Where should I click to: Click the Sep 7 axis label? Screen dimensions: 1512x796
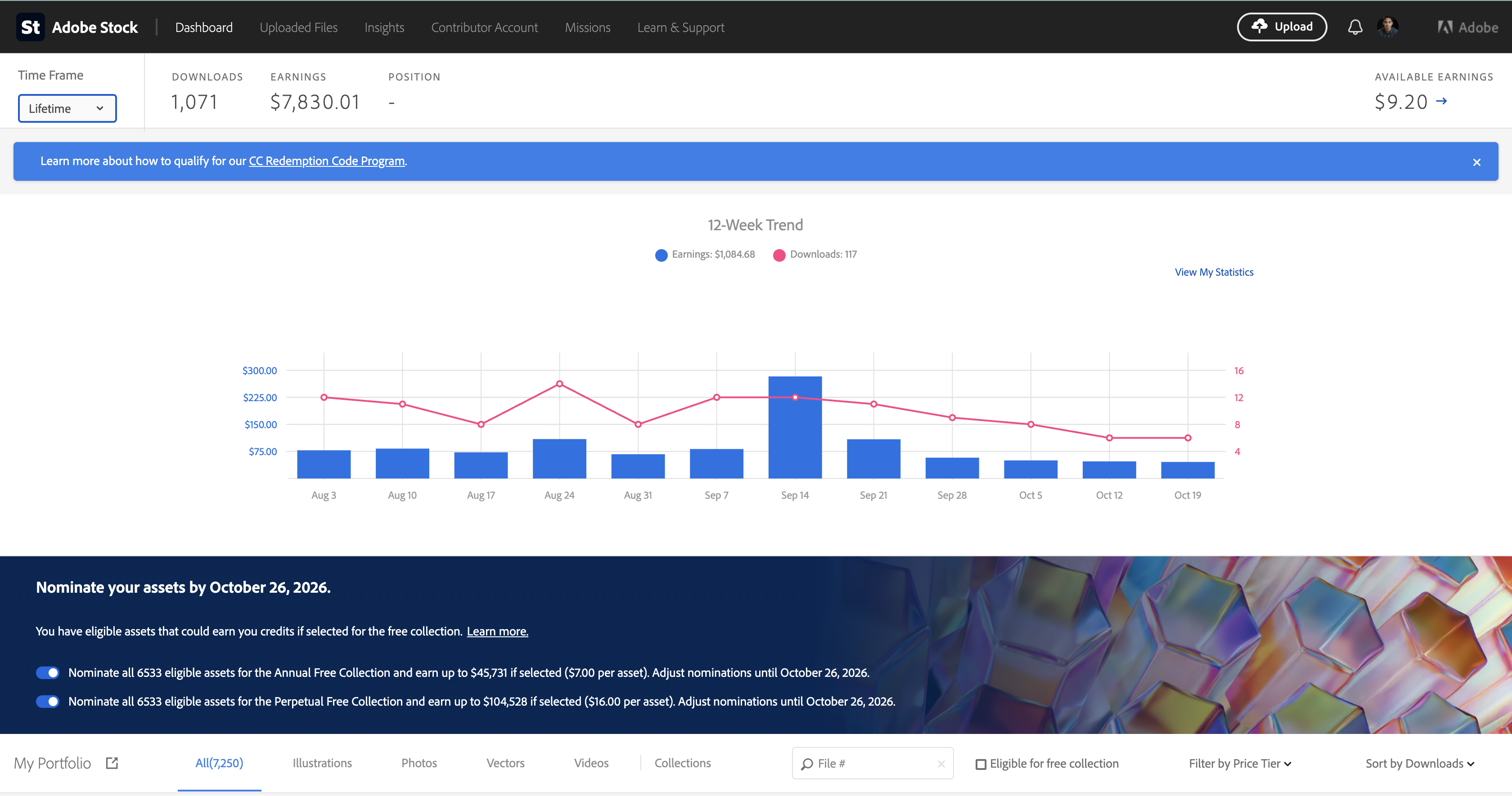pyautogui.click(x=716, y=495)
